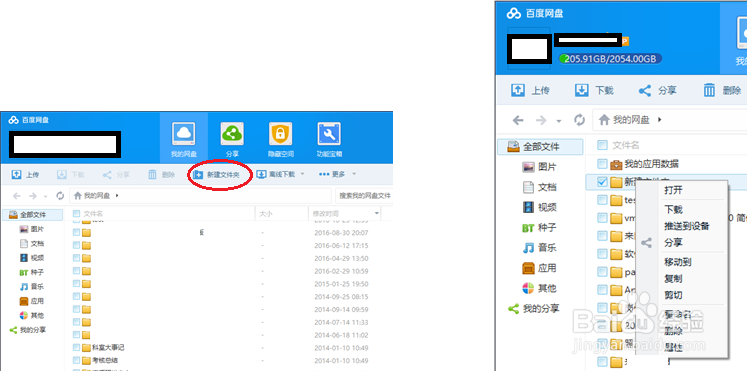The image size is (747, 371).
Task: Open history dropdown beside left window's forward arrow
Action: coord(45,196)
